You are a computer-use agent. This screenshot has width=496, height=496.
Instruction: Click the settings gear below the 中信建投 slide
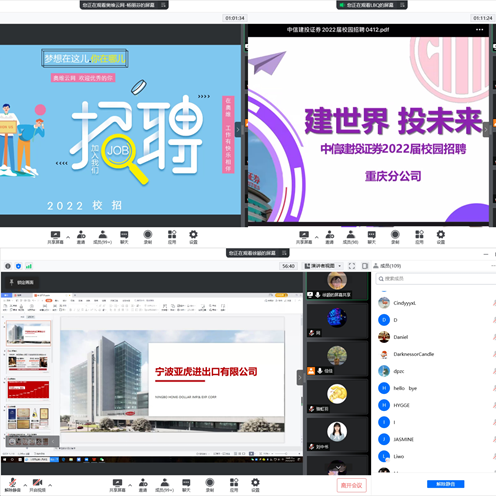point(441,237)
